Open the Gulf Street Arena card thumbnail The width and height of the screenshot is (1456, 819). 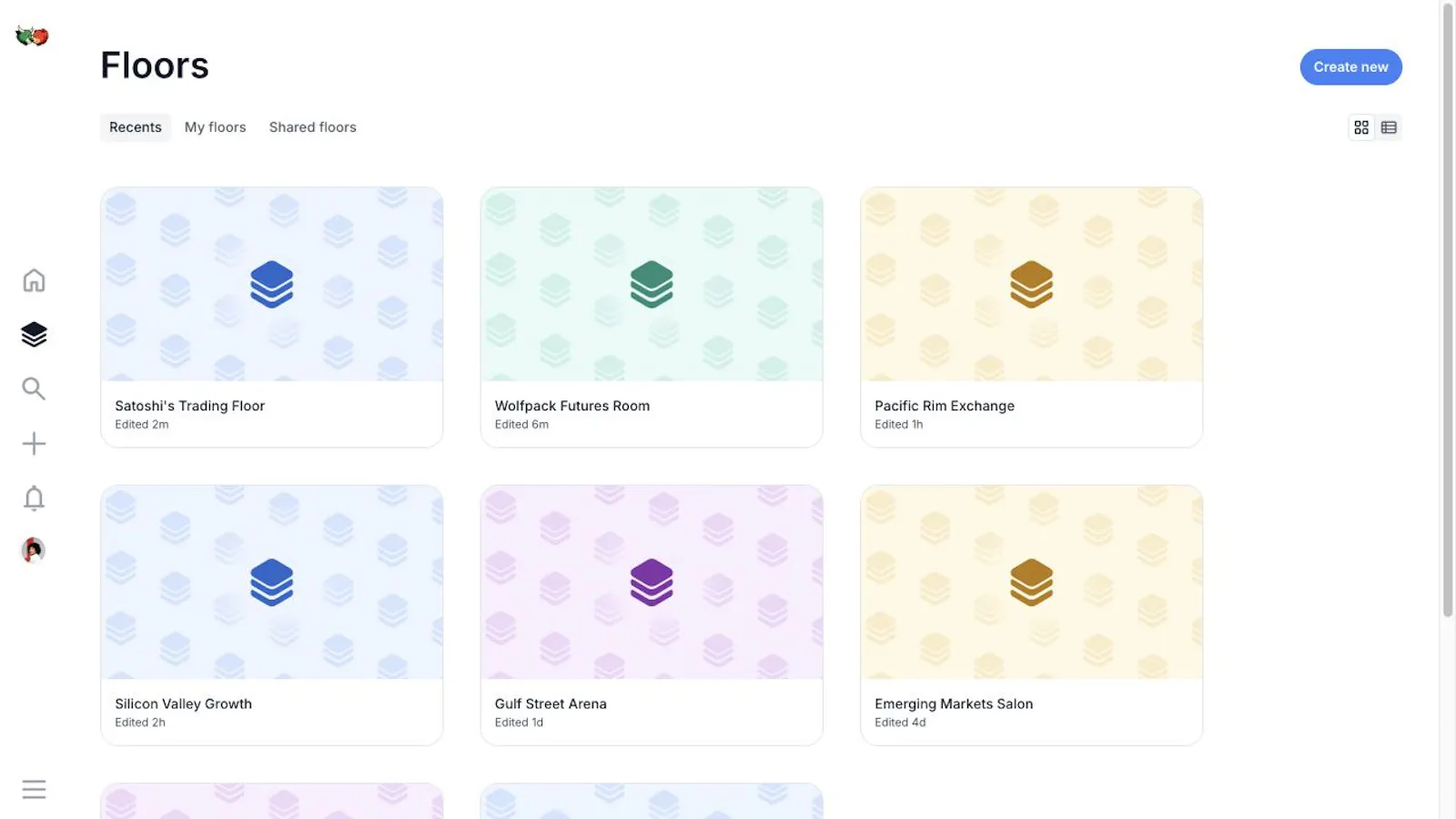click(x=652, y=582)
